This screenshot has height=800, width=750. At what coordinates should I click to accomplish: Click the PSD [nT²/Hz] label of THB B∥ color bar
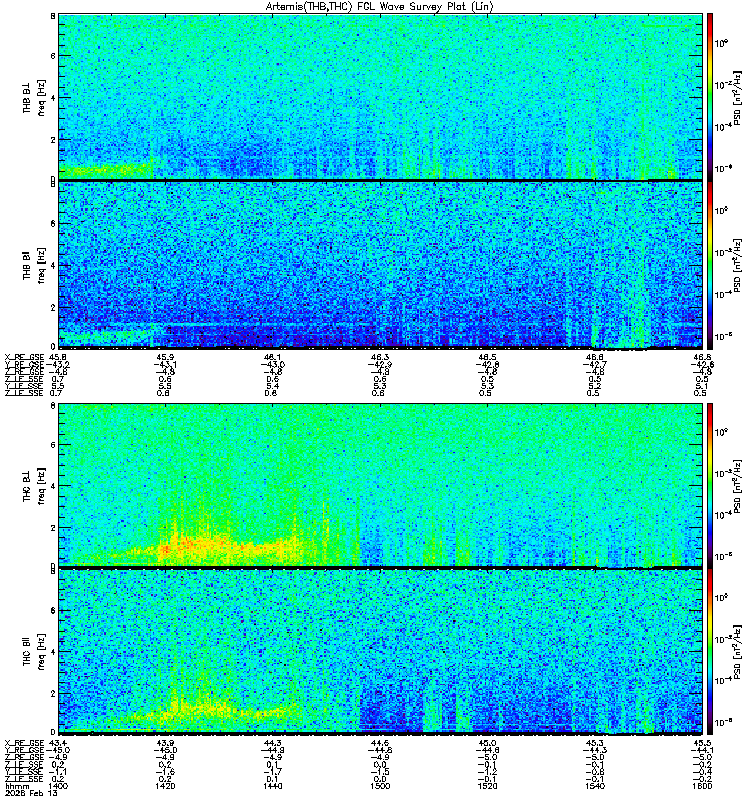pyautogui.click(x=737, y=265)
